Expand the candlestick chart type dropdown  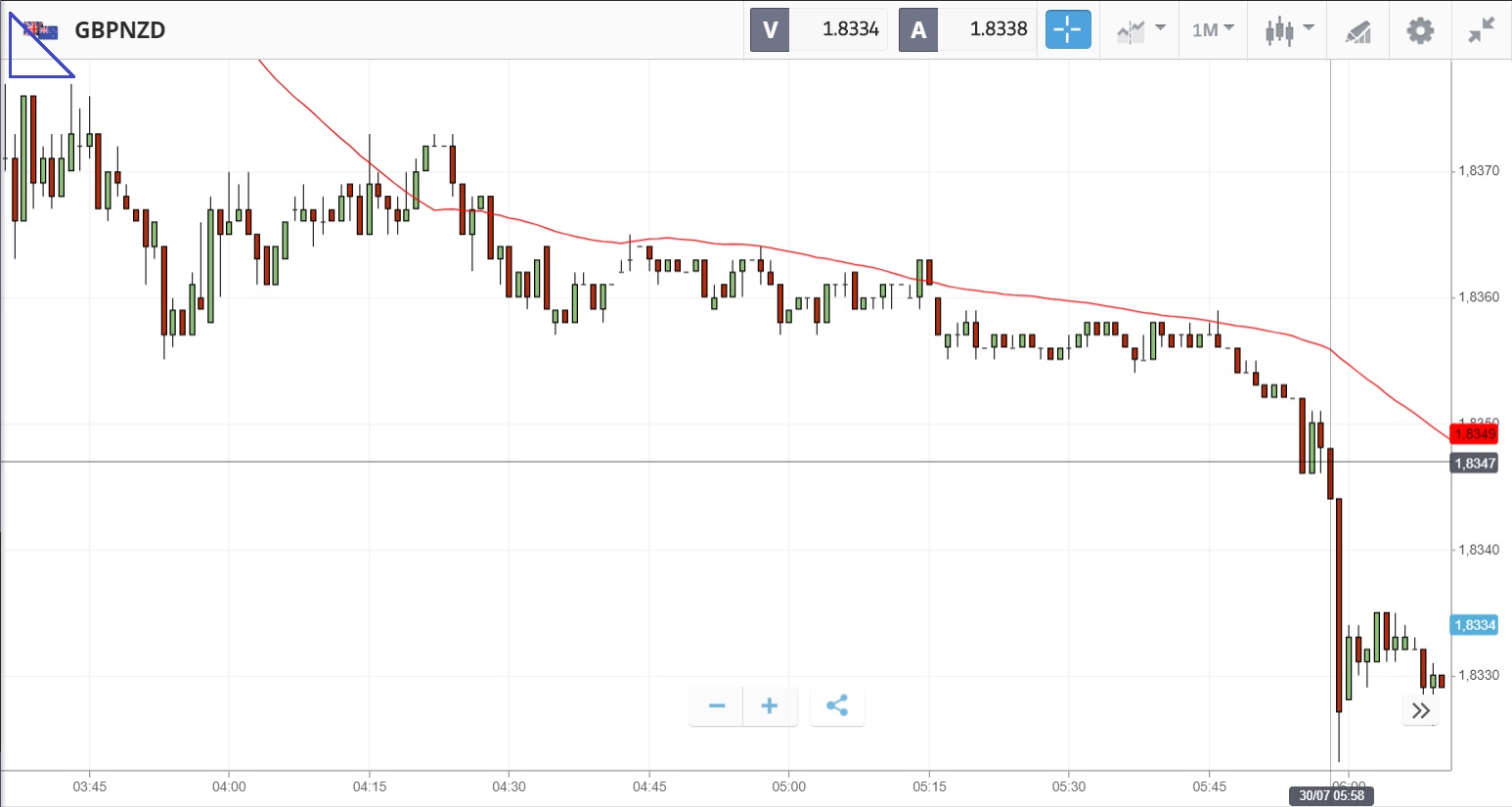click(1288, 29)
